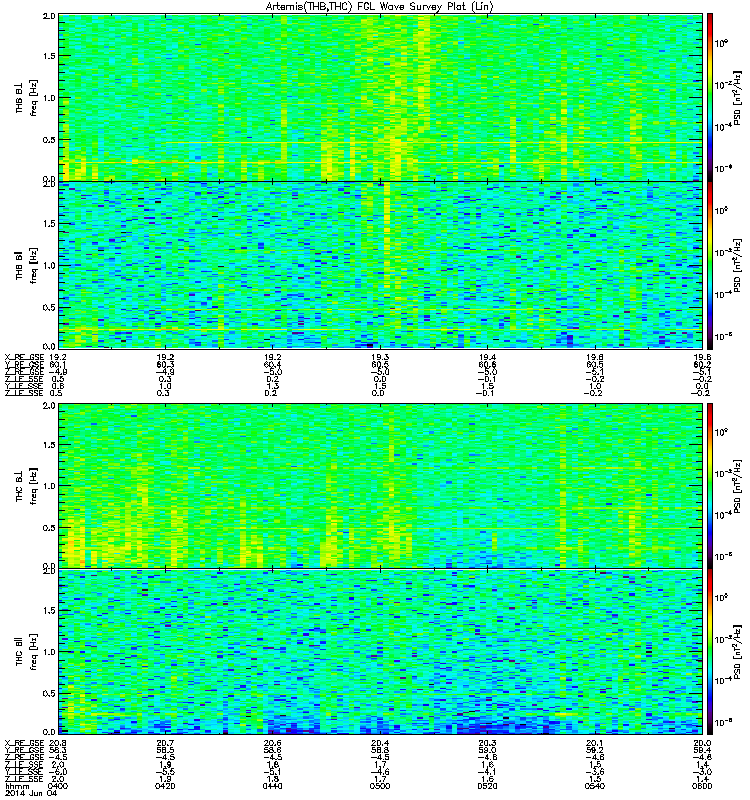Click the 'THB B⊥ freq [Hz]' axis label
Viewport: 750px width, 800px height.
26,98
